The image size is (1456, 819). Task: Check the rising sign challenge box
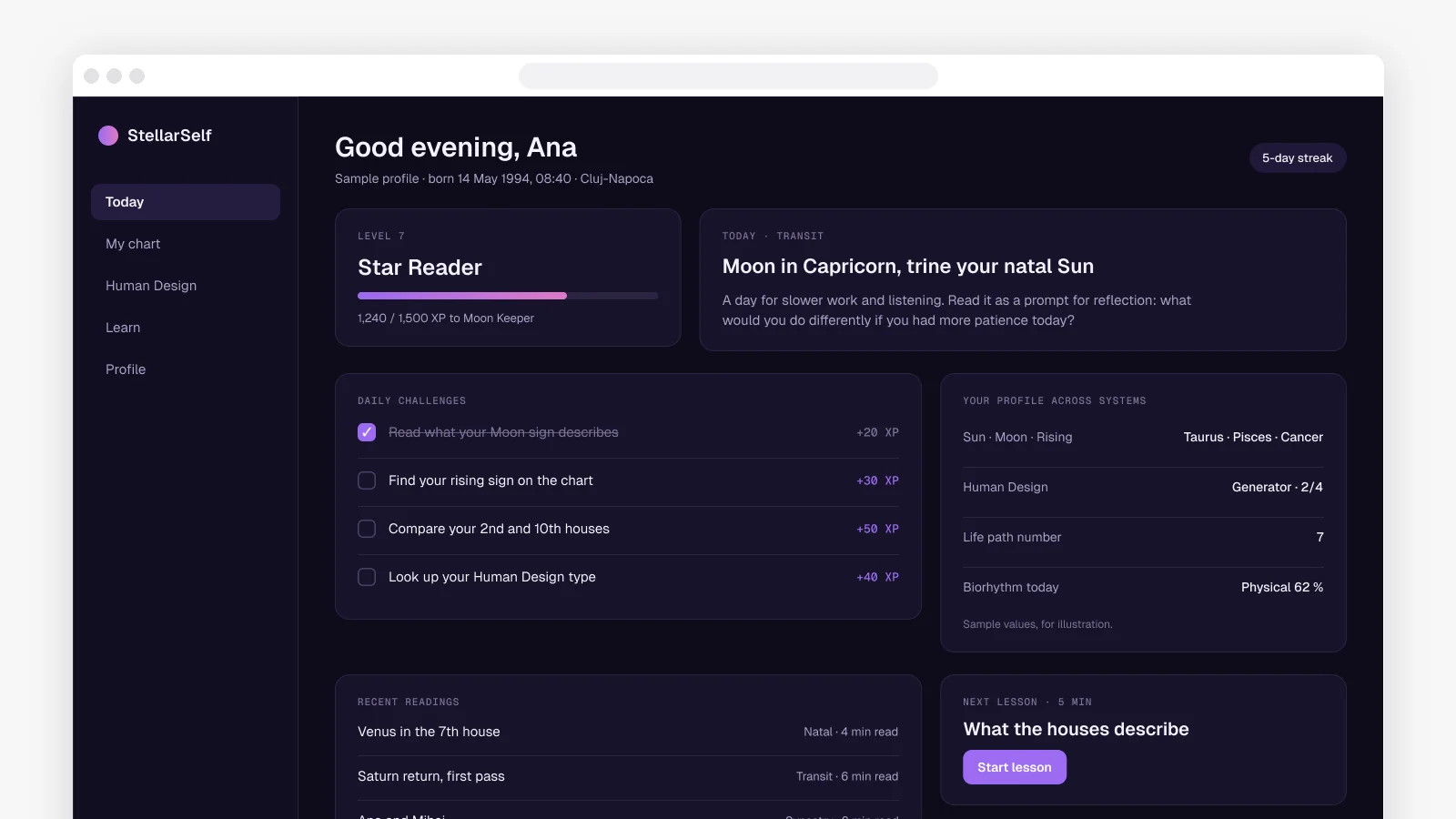pos(367,480)
